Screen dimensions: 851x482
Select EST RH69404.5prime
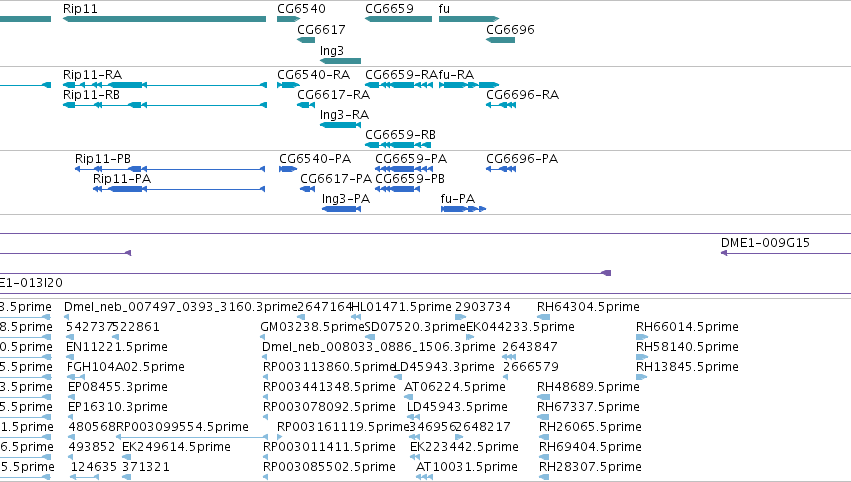pyautogui.click(x=590, y=447)
